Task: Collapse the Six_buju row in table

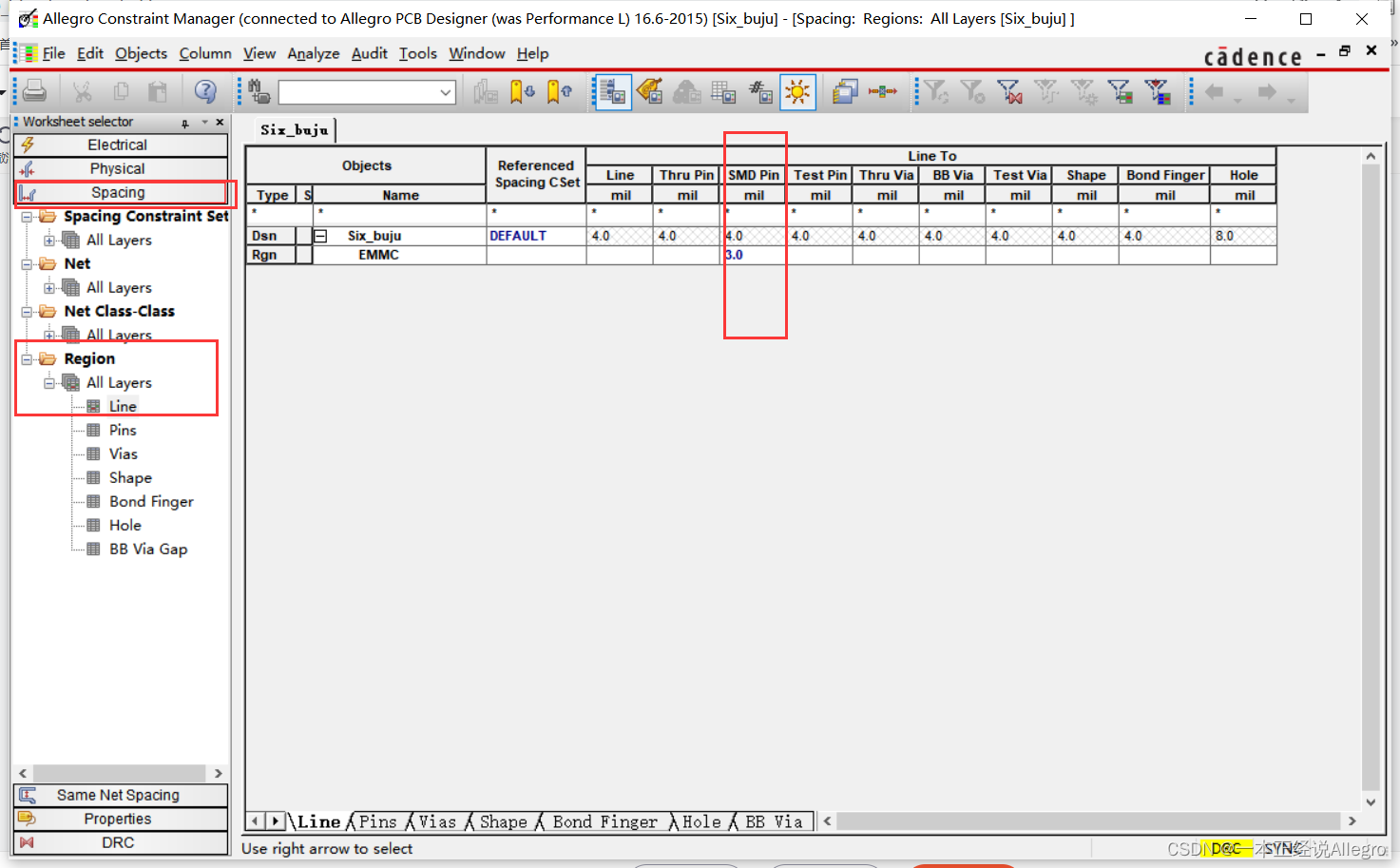Action: point(320,236)
